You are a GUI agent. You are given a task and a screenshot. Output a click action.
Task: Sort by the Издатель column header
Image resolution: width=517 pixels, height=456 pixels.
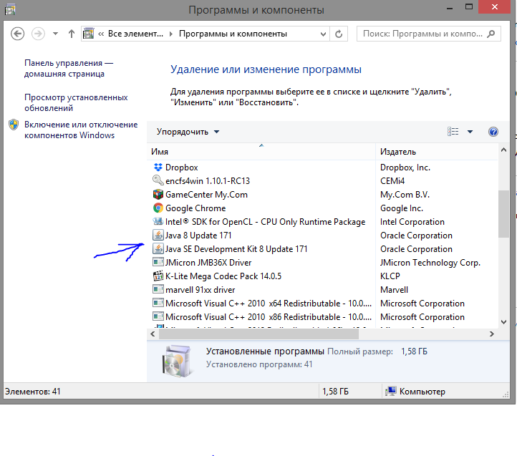(x=437, y=152)
